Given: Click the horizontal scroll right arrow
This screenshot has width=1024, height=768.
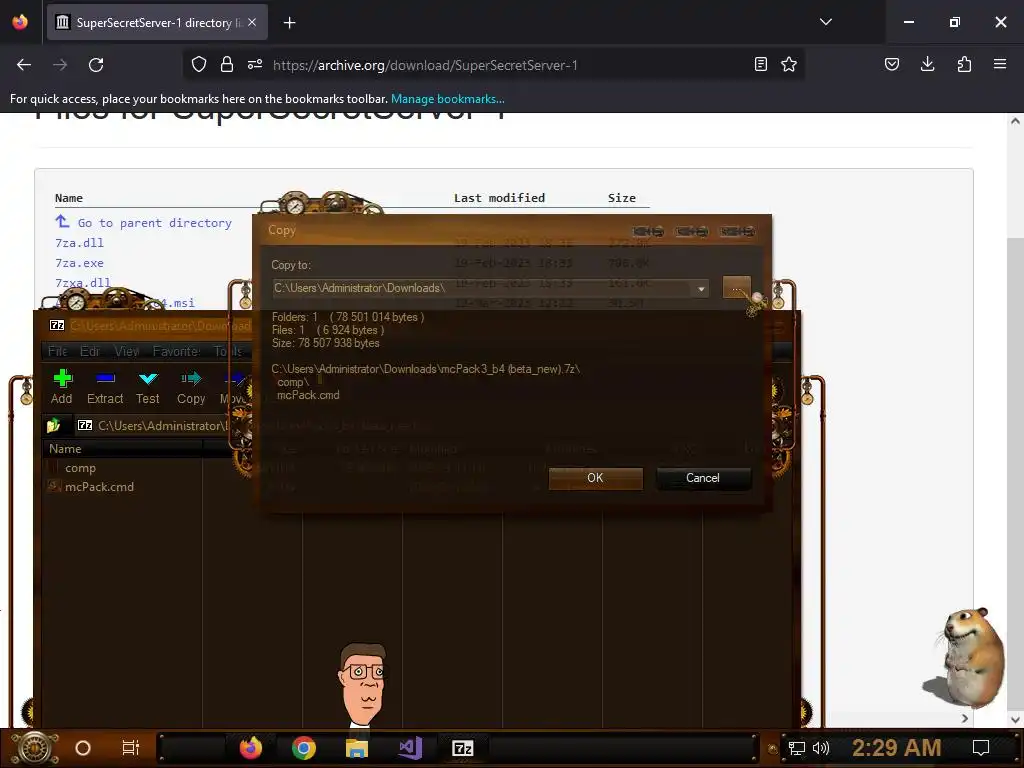Looking at the screenshot, I should [x=965, y=718].
